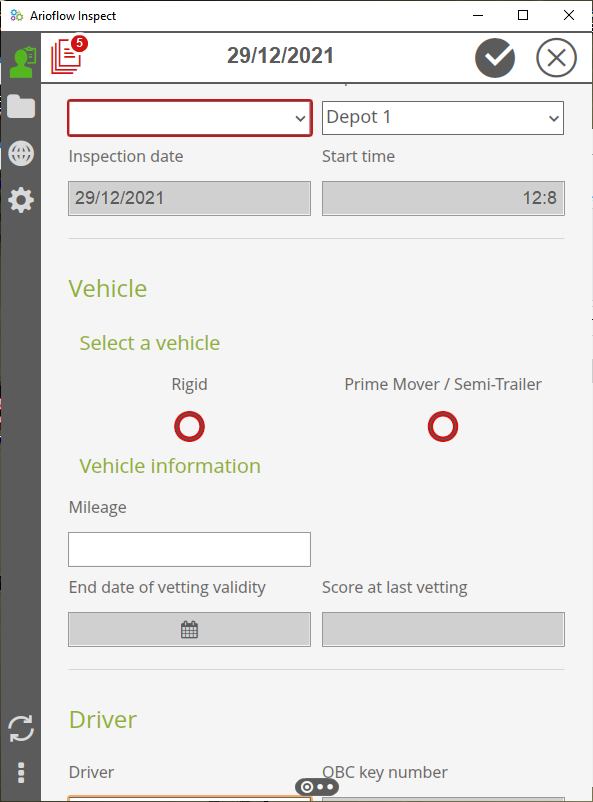Expand the Depot 1 dropdown
Image resolution: width=593 pixels, height=802 pixels.
[443, 117]
